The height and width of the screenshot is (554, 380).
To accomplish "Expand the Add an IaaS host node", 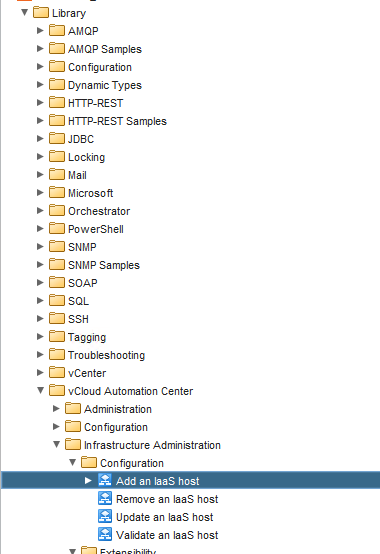I will 88,481.
